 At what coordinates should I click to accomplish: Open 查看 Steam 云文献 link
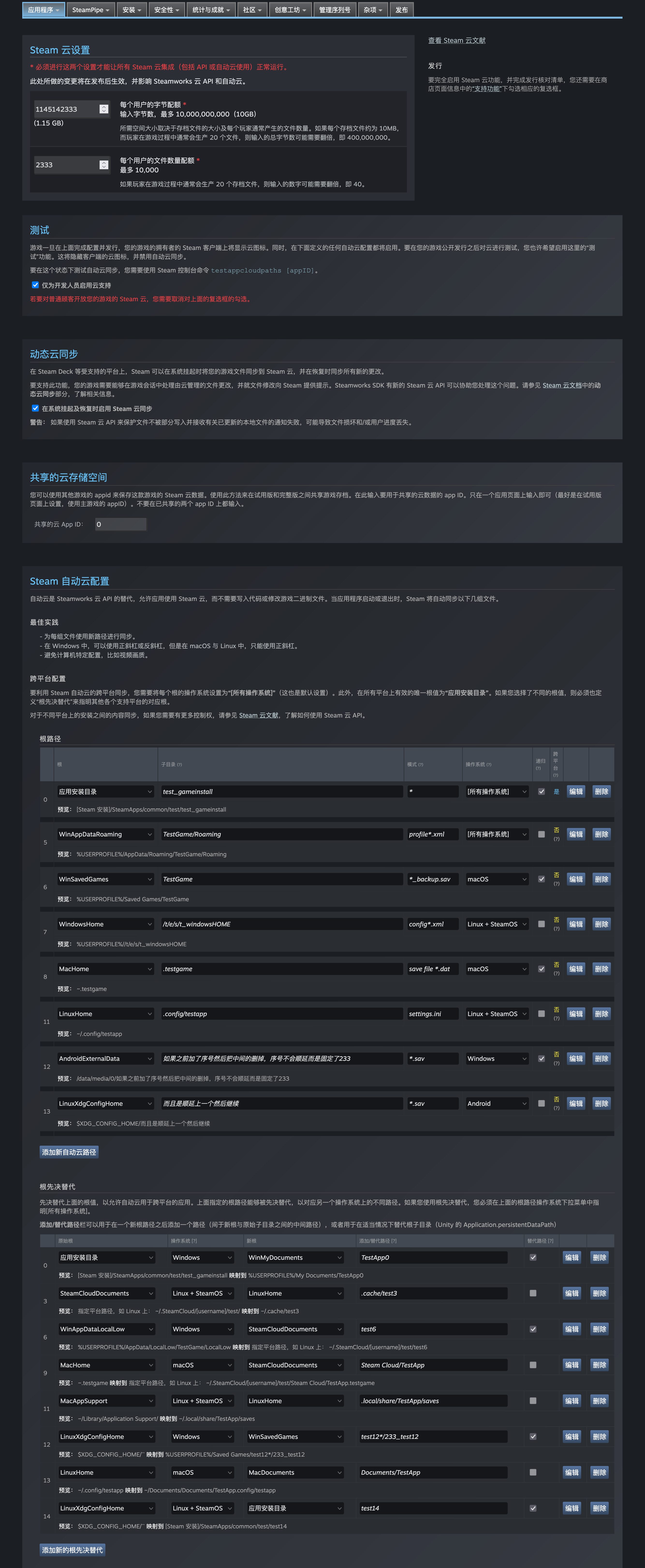456,41
